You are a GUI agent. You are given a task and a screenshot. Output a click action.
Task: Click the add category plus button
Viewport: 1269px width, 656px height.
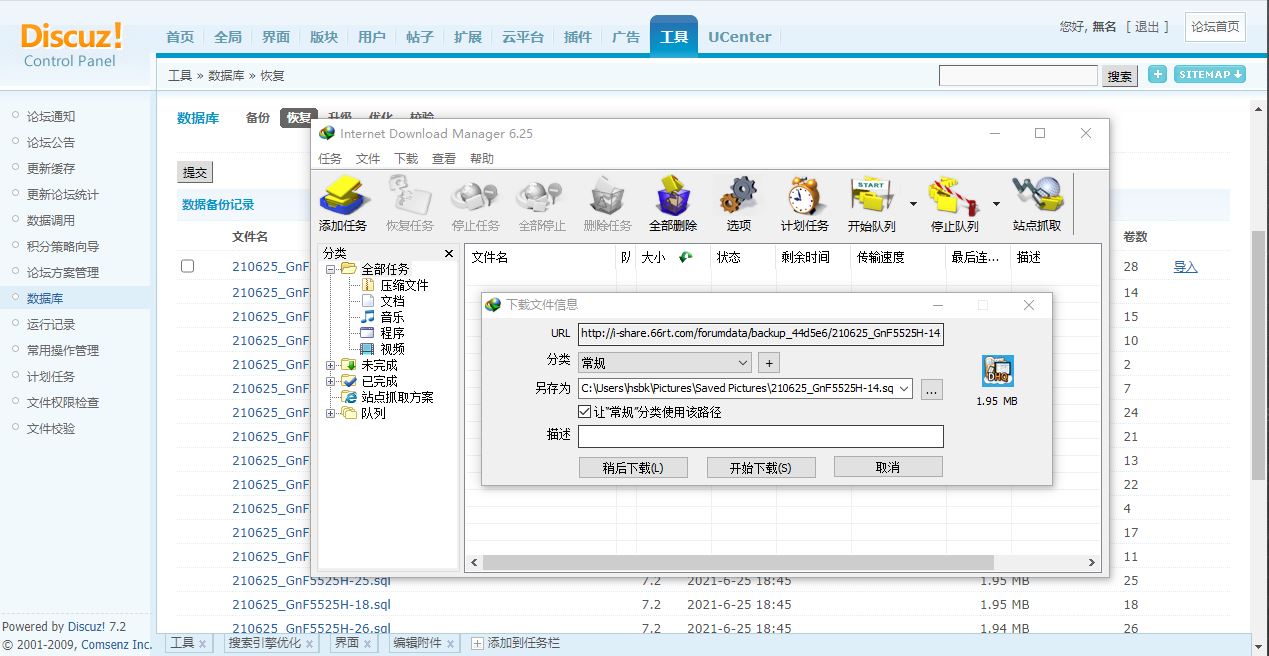point(768,363)
